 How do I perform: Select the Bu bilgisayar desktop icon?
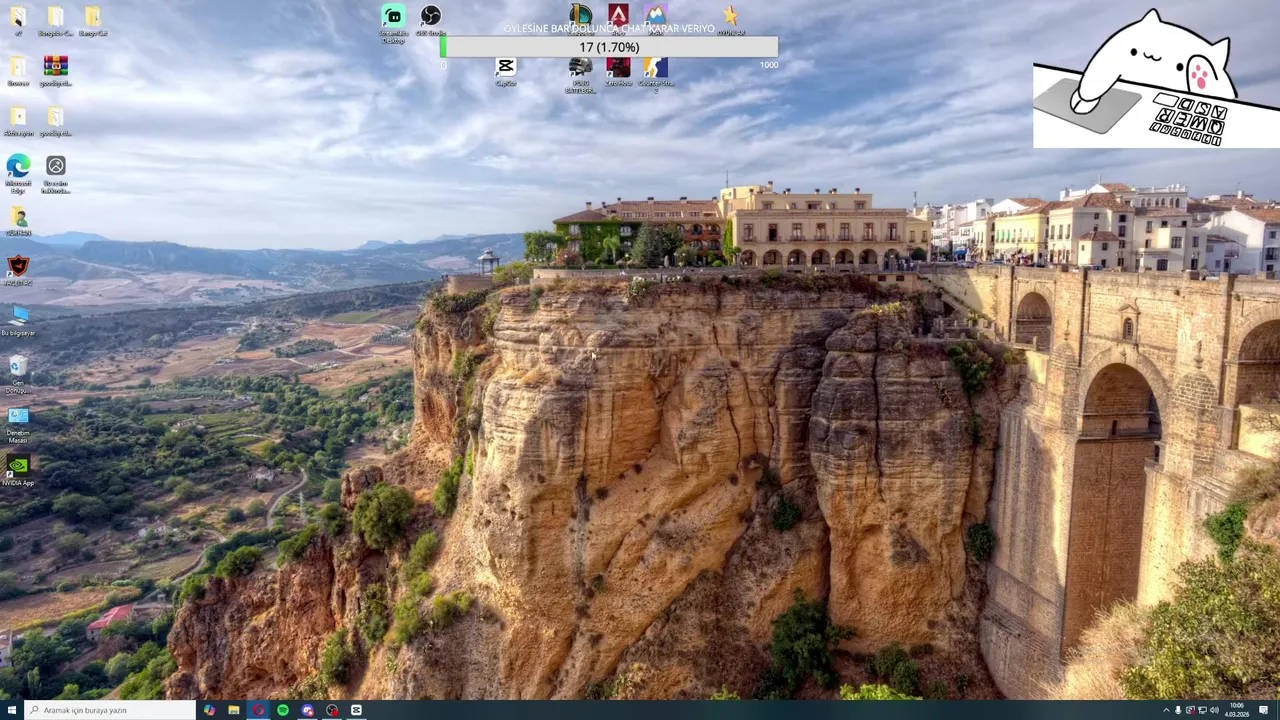pyautogui.click(x=18, y=321)
